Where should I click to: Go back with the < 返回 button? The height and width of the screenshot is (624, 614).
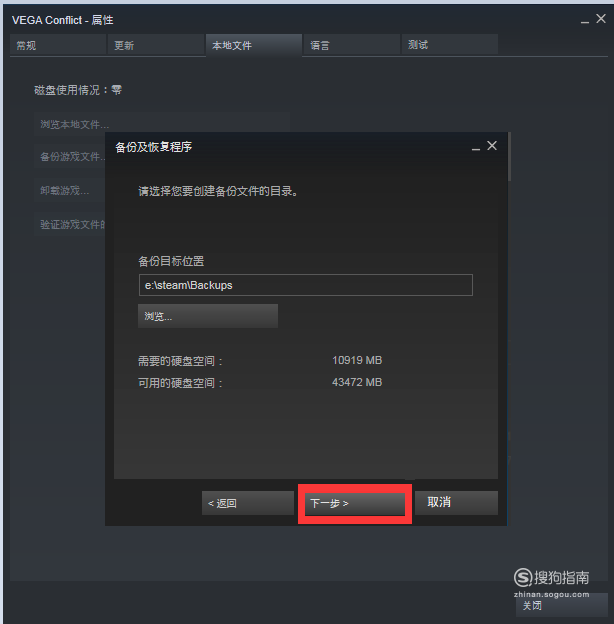click(248, 503)
